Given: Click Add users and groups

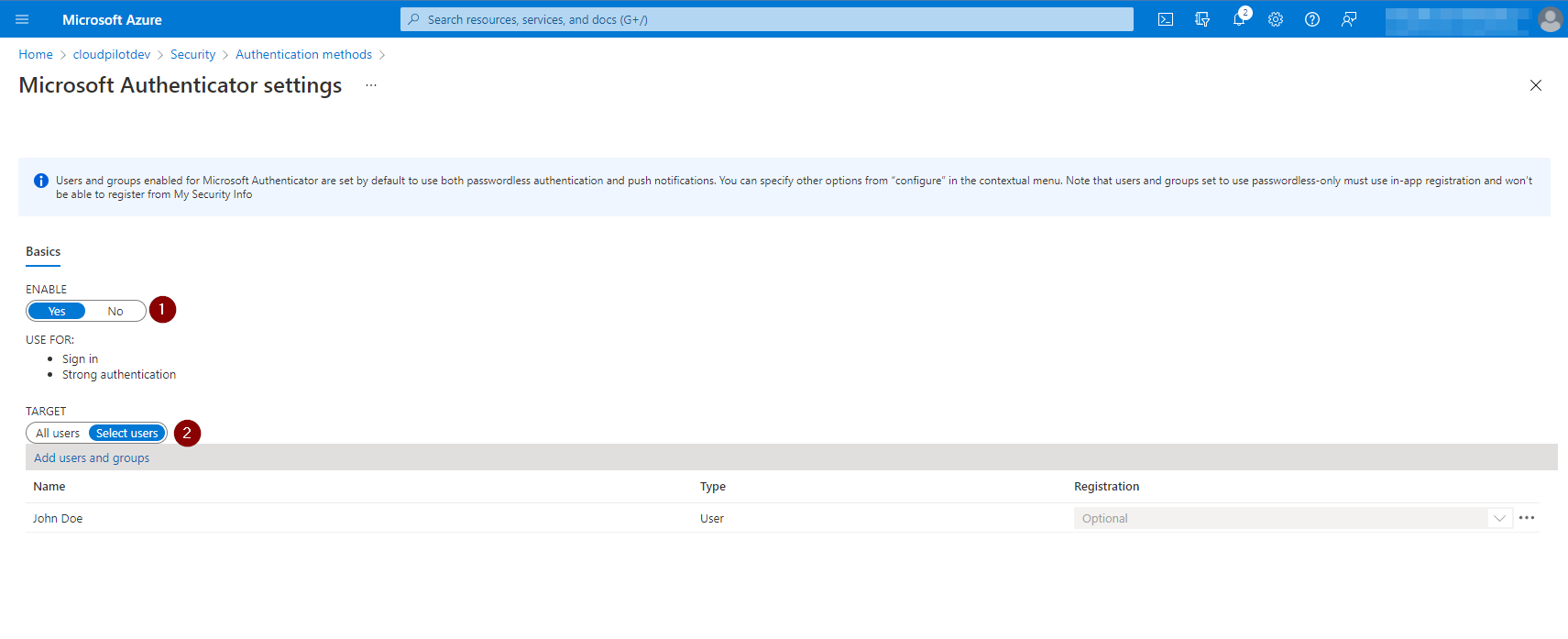Looking at the screenshot, I should [x=92, y=458].
